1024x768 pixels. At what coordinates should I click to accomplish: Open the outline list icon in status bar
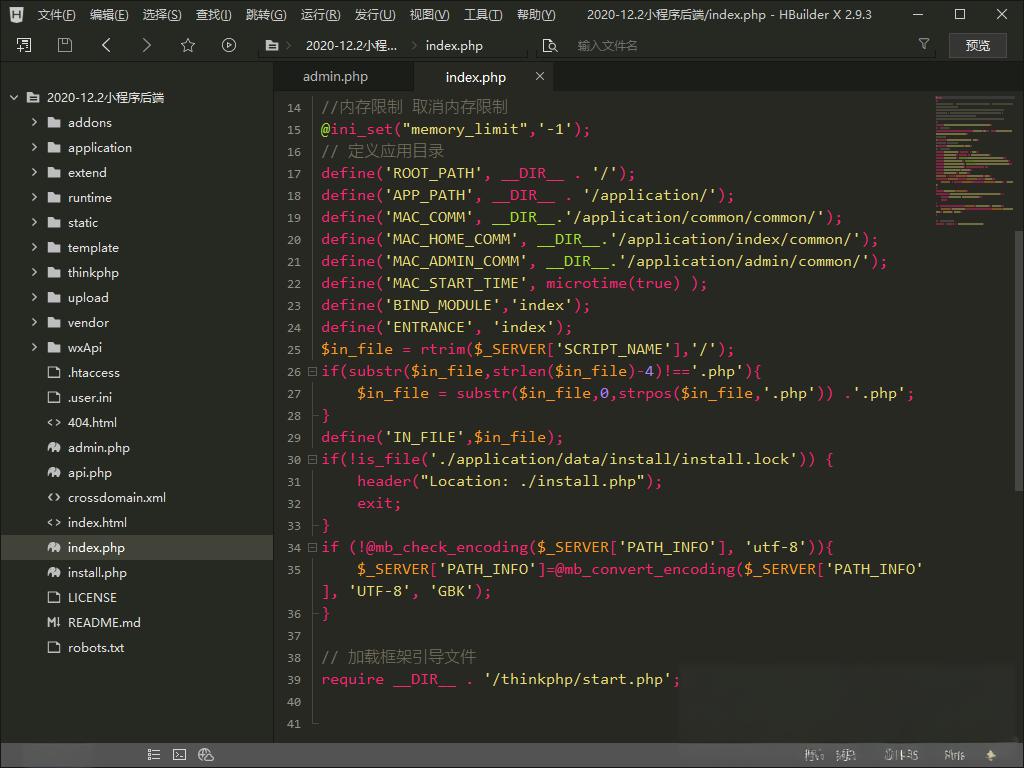coord(153,755)
